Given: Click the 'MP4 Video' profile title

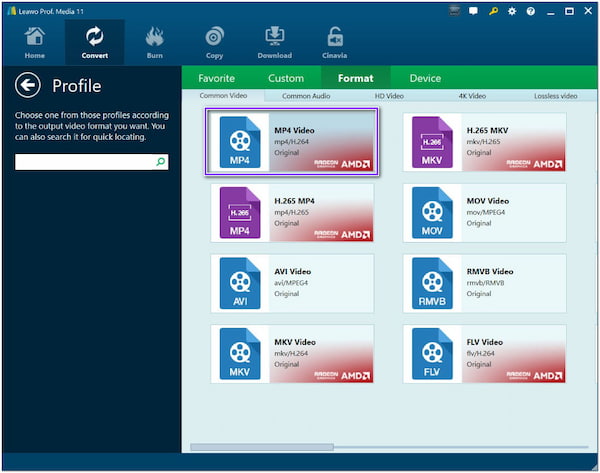Looking at the screenshot, I should [x=294, y=130].
